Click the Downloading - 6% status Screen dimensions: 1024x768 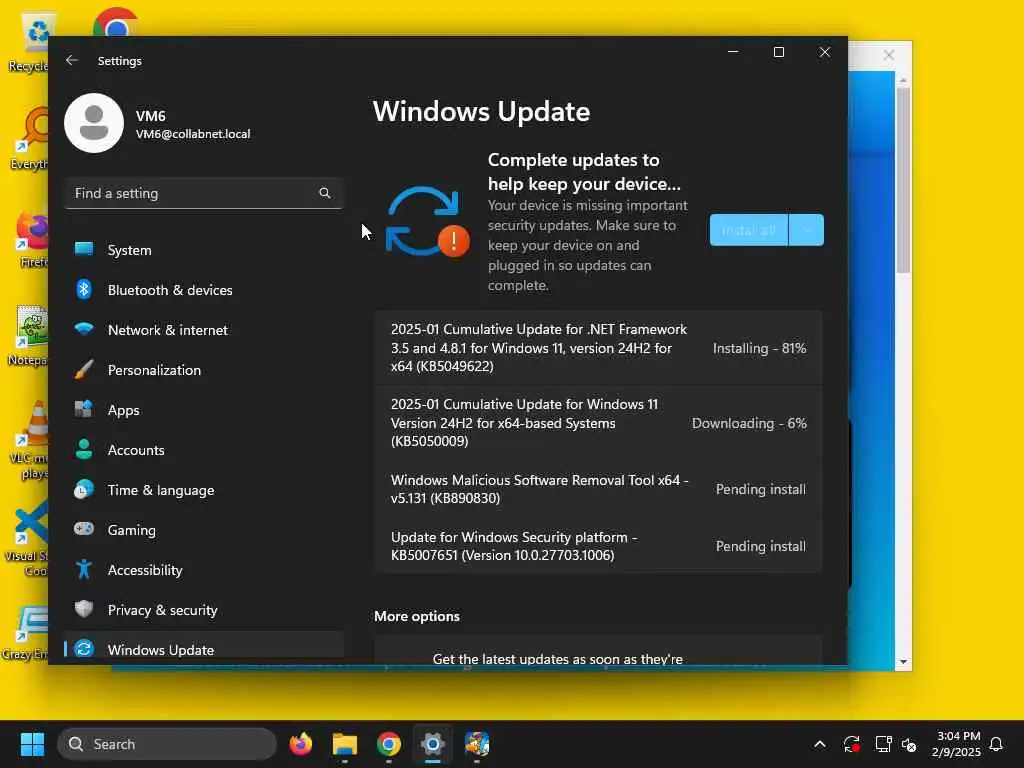tap(749, 423)
